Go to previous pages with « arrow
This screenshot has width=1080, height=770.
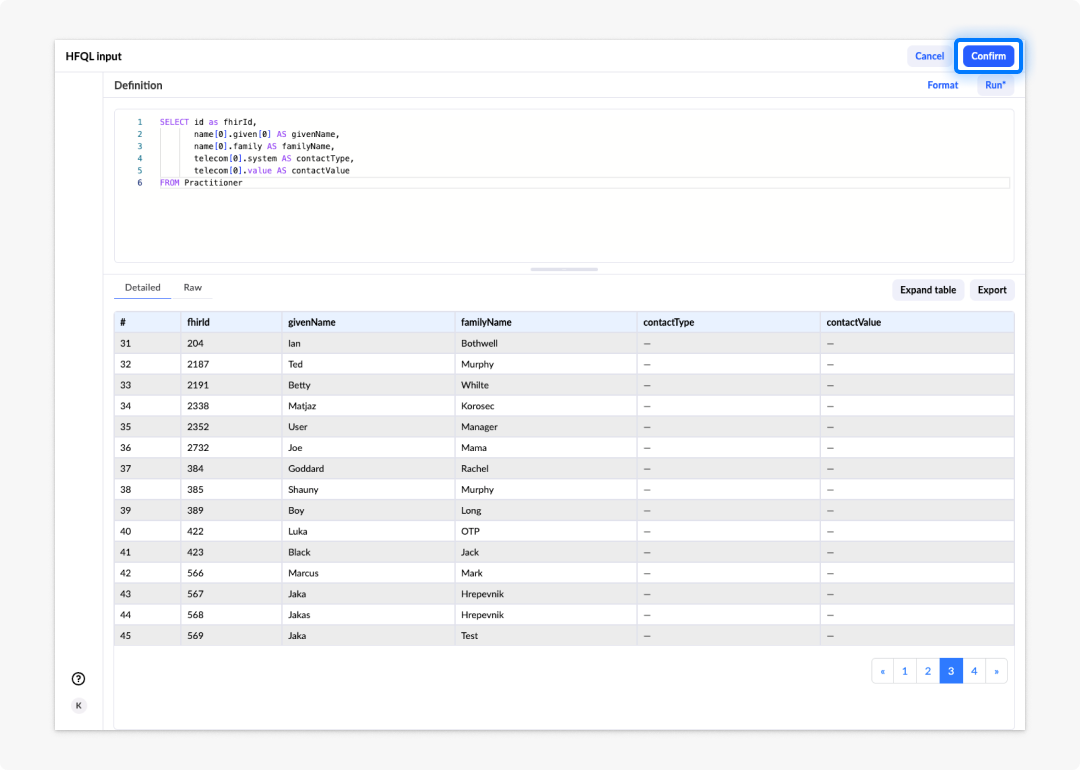point(882,671)
